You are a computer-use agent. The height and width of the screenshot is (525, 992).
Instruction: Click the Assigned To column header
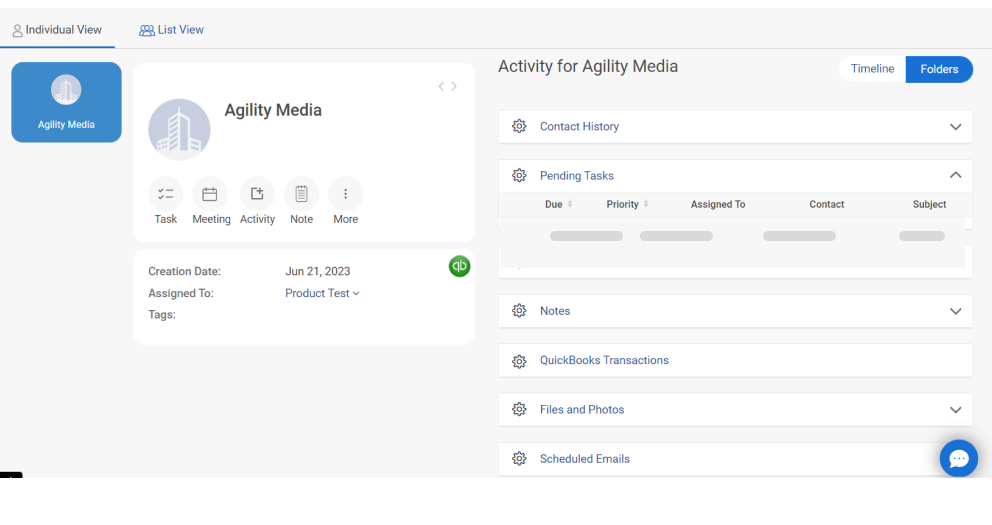[717, 204]
